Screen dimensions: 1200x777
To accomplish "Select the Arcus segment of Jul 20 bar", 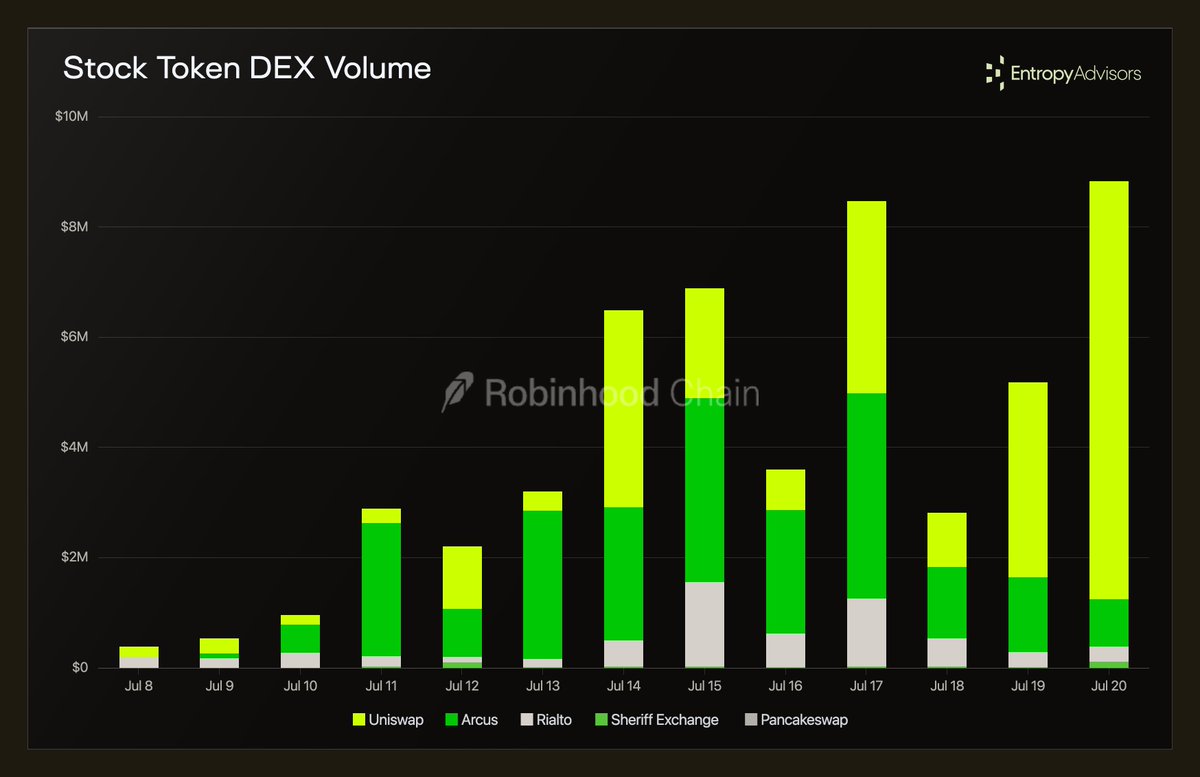I will (x=1108, y=623).
